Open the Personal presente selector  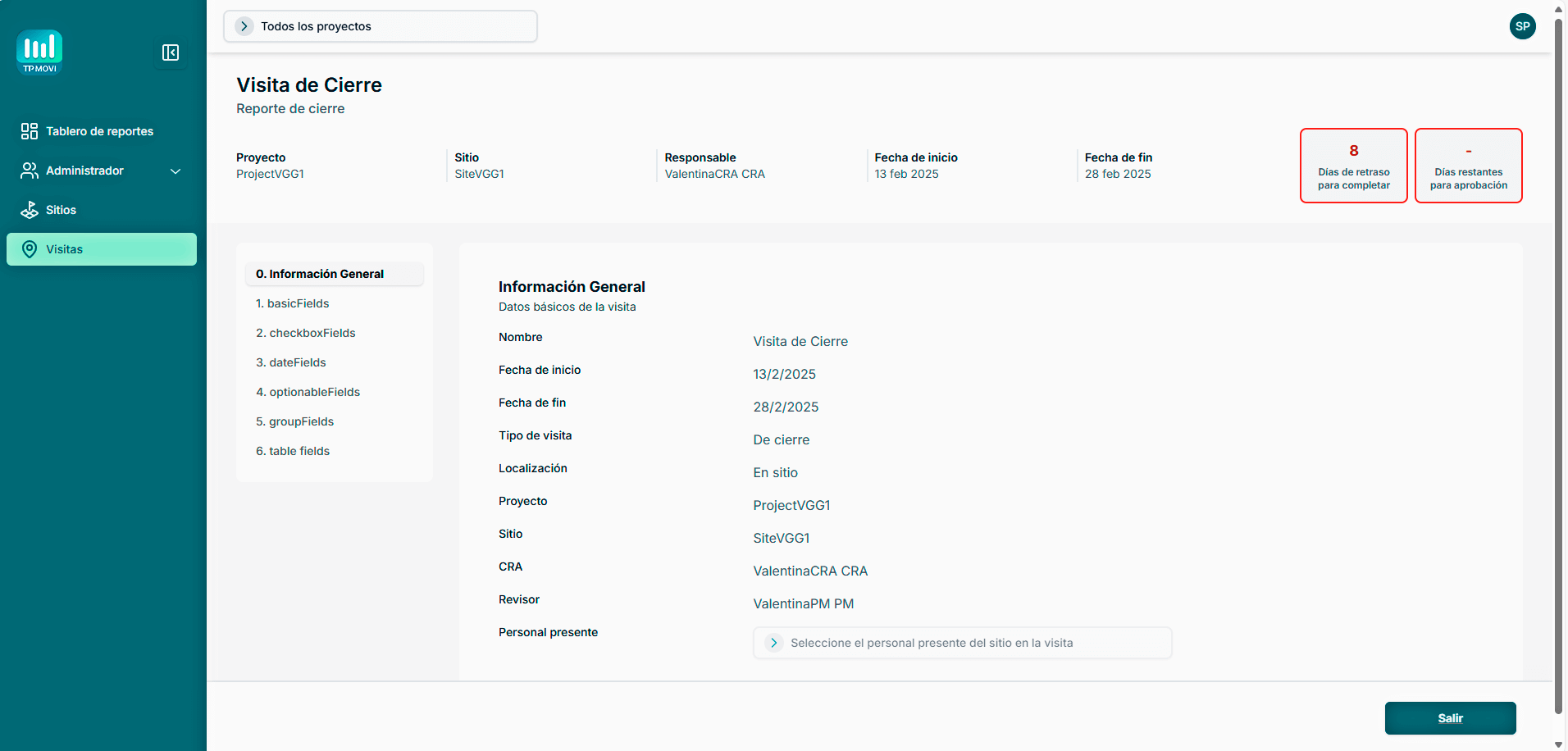click(962, 643)
